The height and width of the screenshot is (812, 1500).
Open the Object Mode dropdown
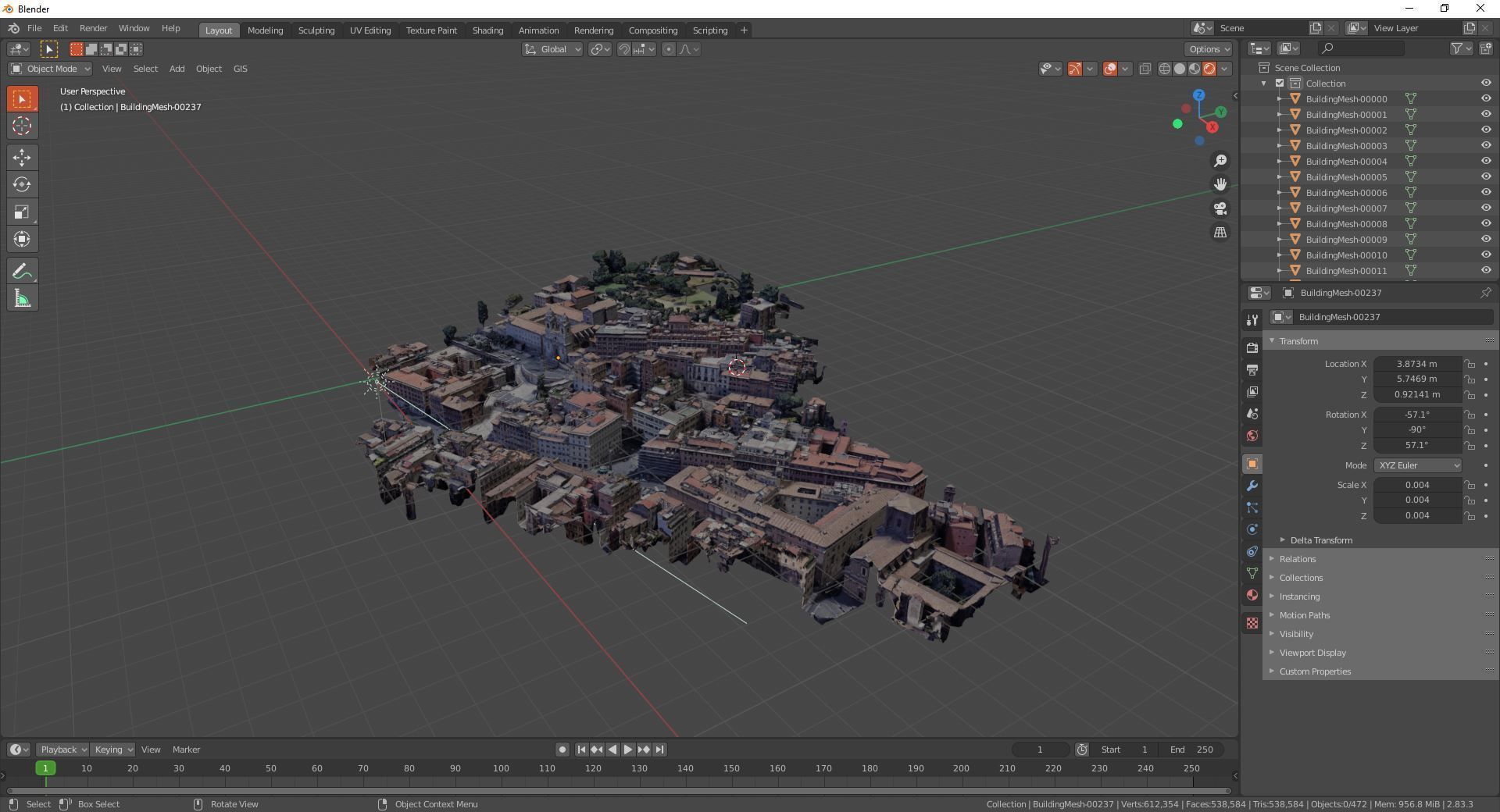50,69
